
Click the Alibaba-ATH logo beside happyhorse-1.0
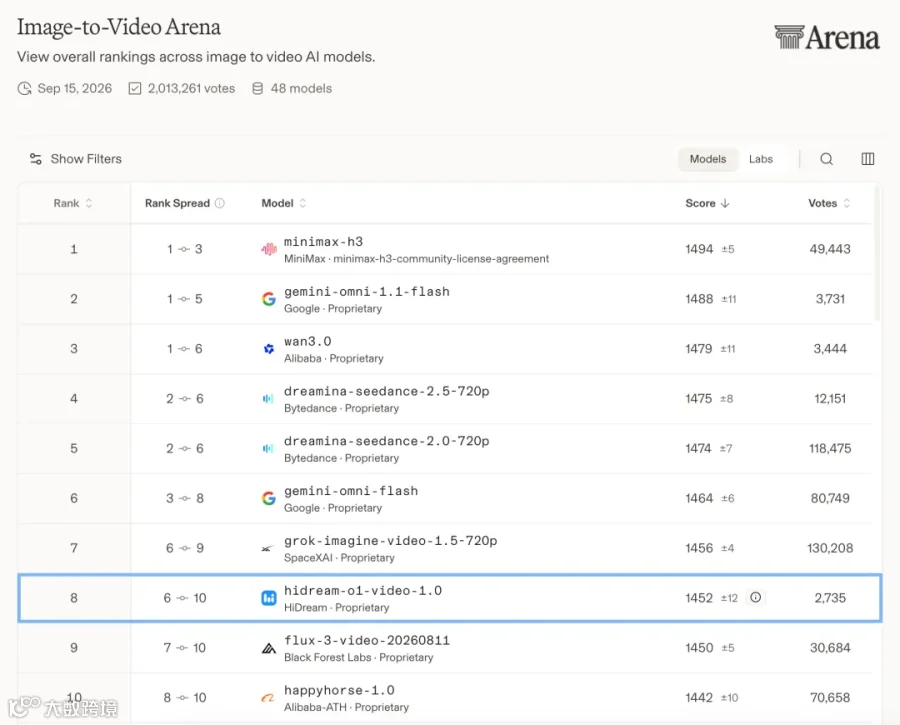tap(267, 698)
